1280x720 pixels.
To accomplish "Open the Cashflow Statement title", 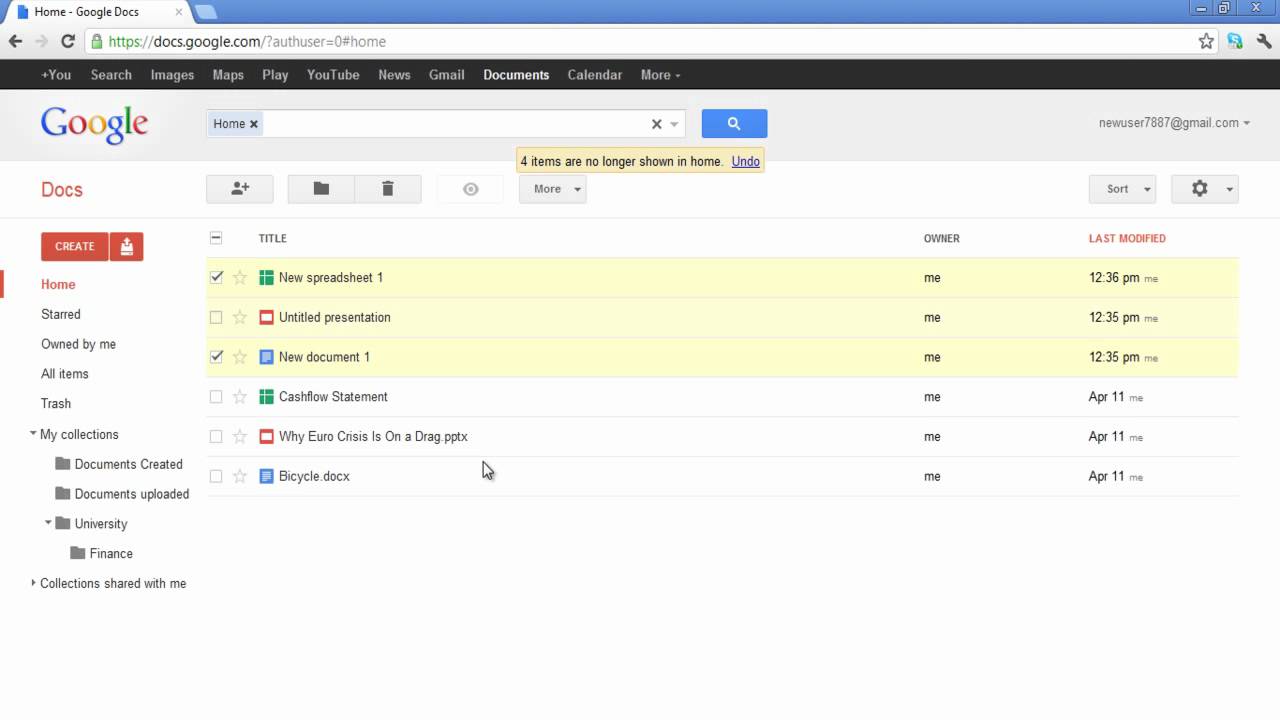I will (x=333, y=397).
